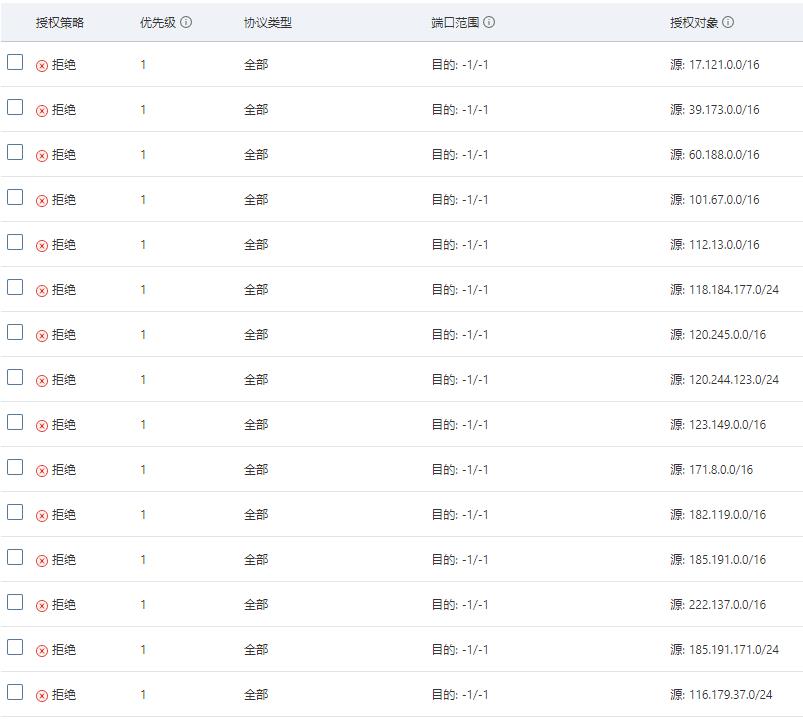Click the red deny icon in the 120.245.0.0/16 row

tap(42, 335)
